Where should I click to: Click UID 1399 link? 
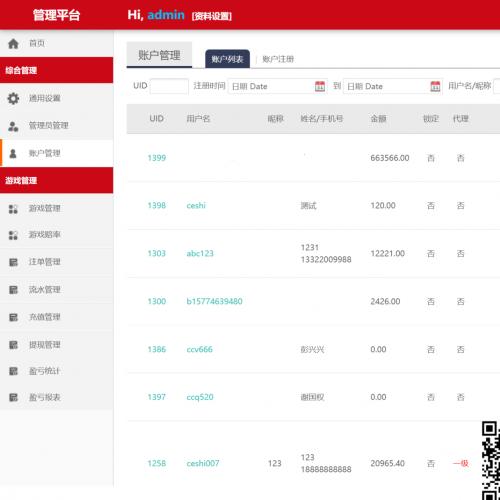157,158
